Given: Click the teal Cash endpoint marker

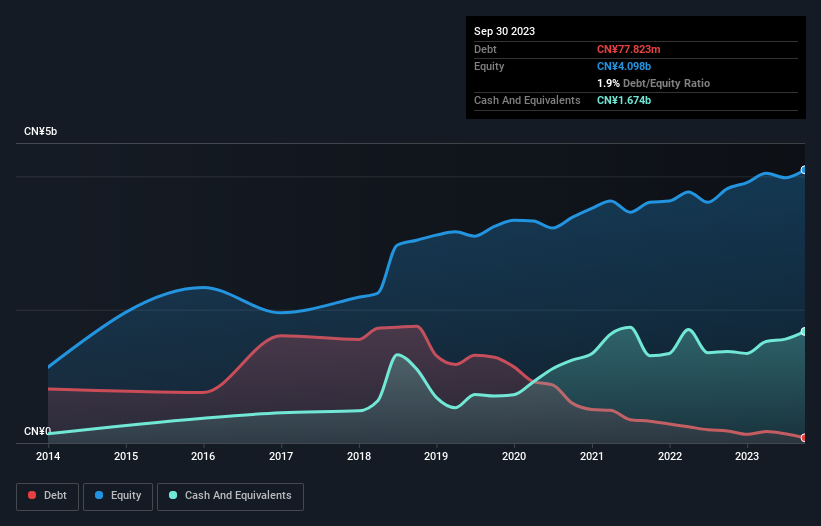Looking at the screenshot, I should [x=804, y=331].
